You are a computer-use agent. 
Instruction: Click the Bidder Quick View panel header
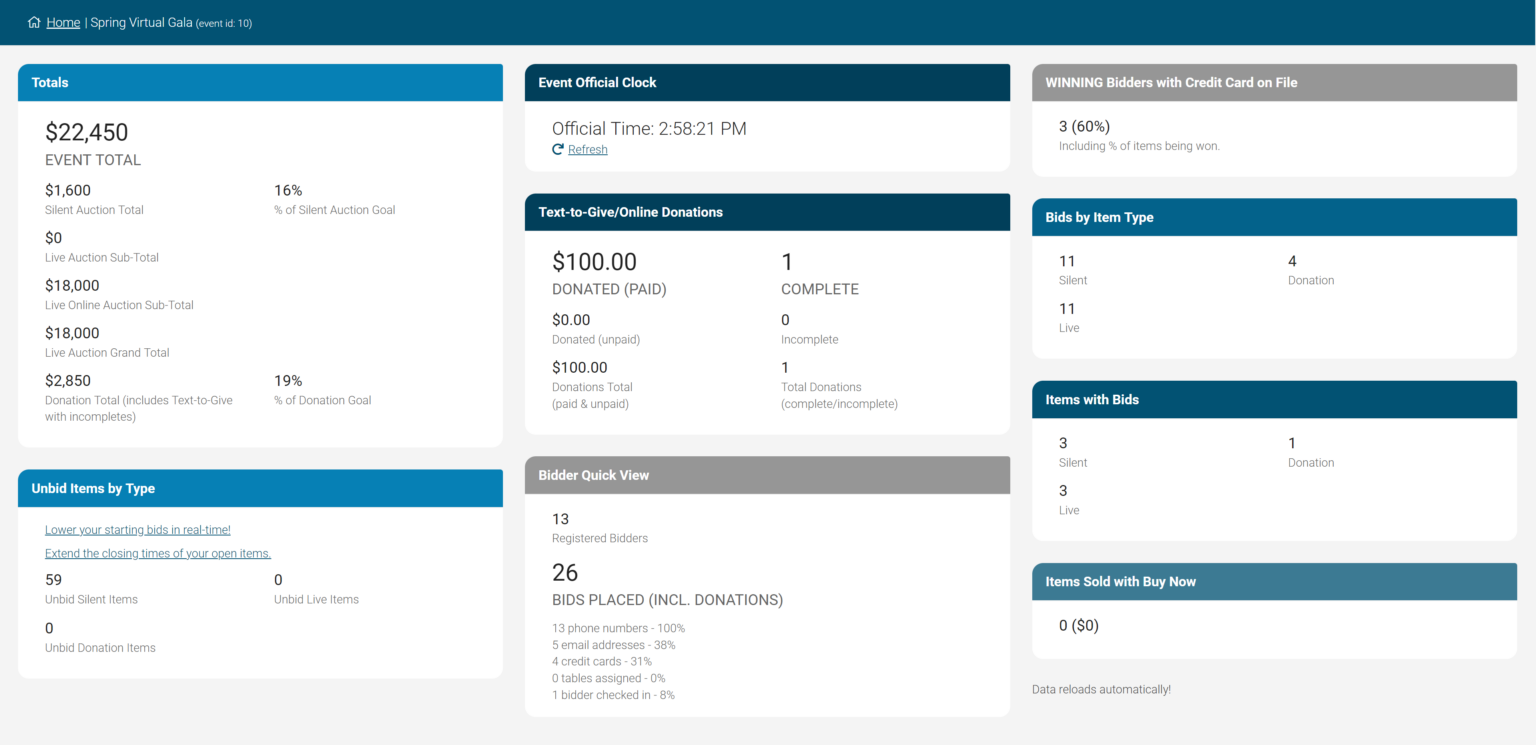[767, 475]
